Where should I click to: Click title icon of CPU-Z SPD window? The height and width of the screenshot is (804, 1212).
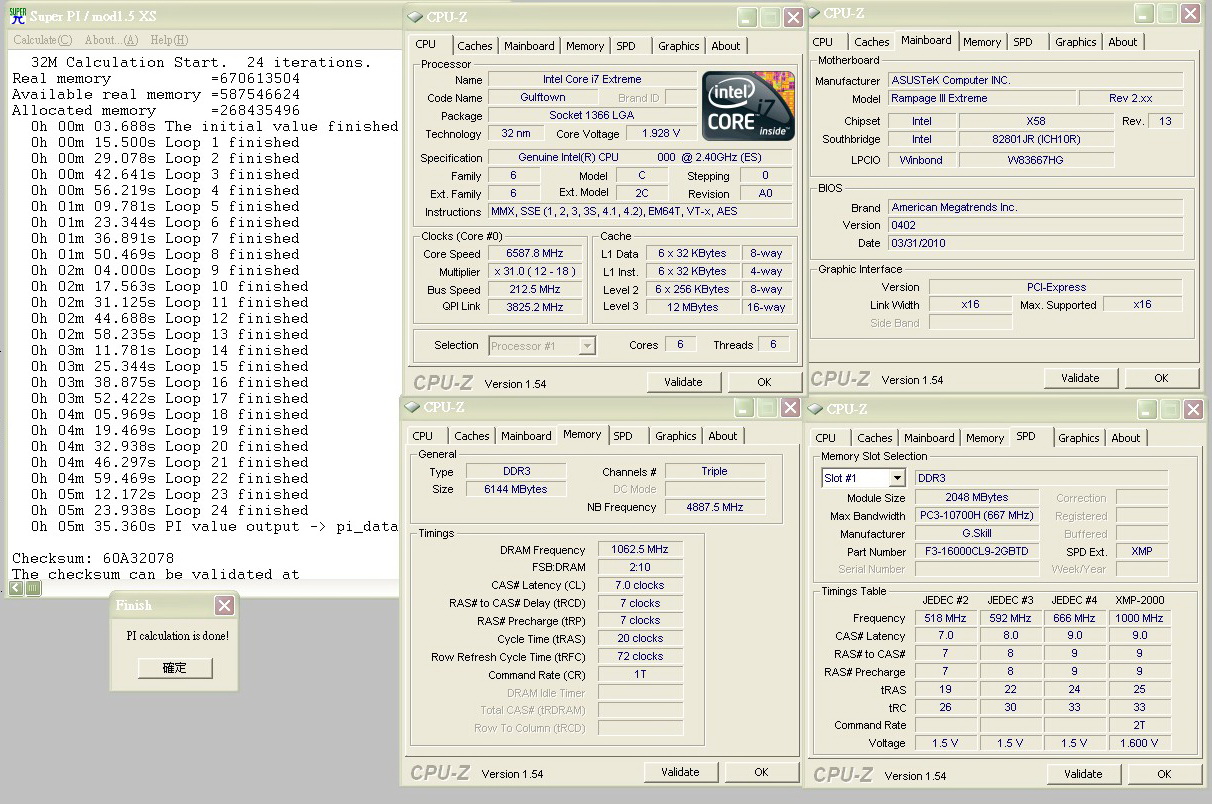pyautogui.click(x=815, y=409)
